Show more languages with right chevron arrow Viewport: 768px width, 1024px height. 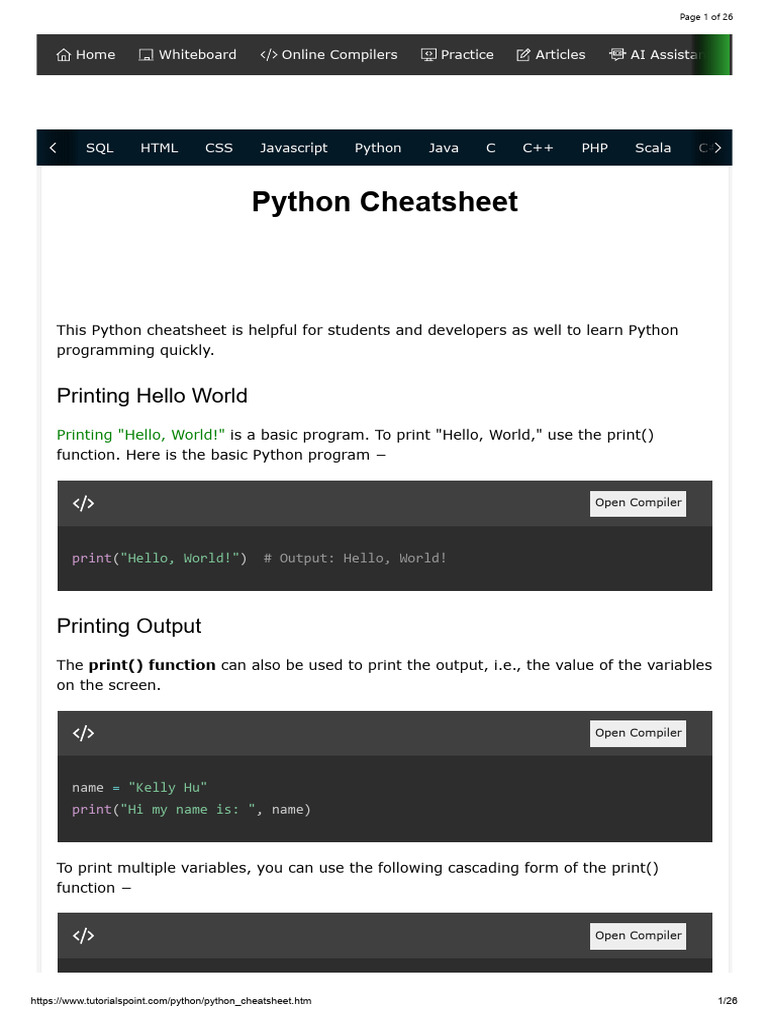(717, 148)
